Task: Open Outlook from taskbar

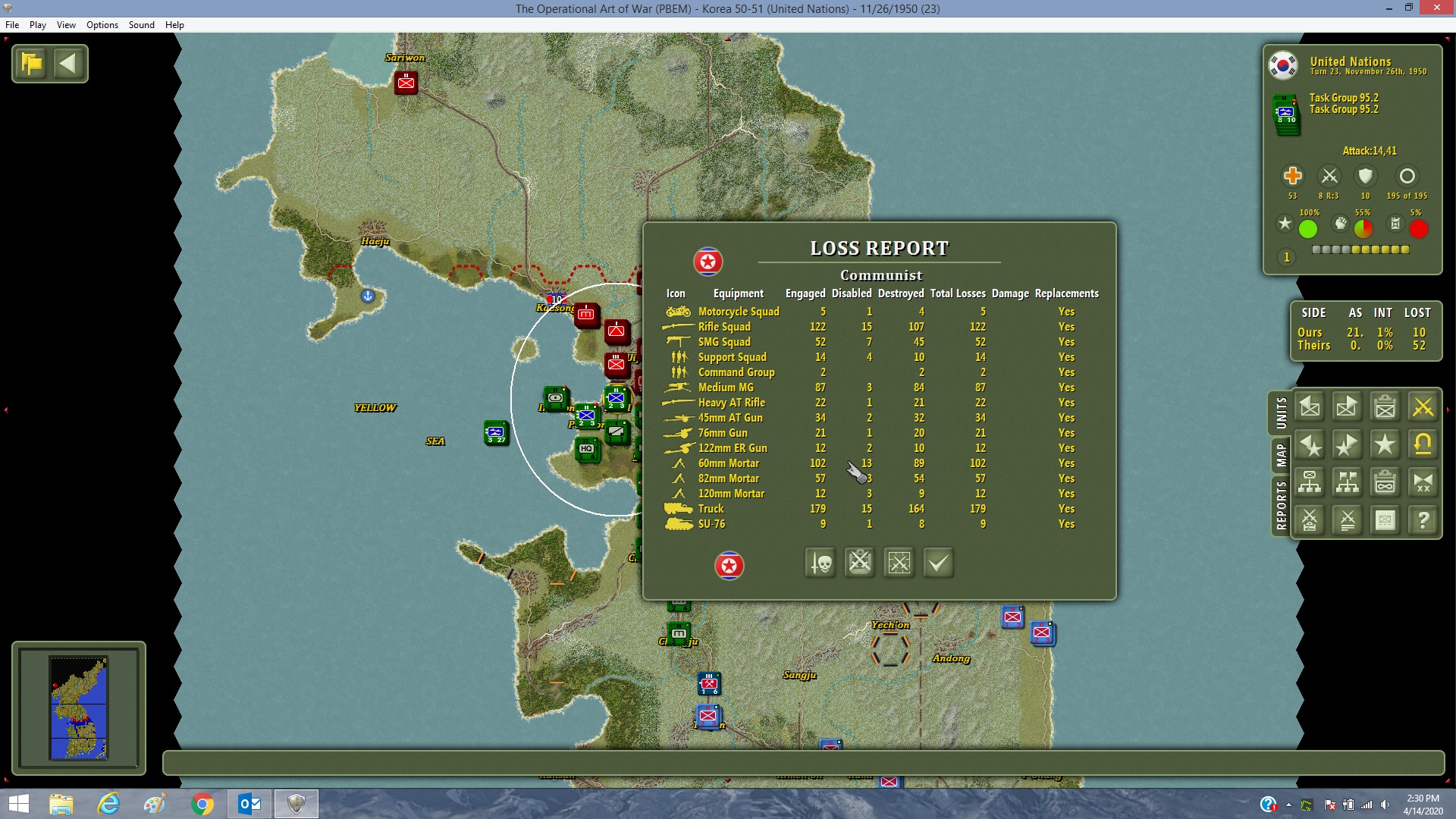Action: (249, 804)
